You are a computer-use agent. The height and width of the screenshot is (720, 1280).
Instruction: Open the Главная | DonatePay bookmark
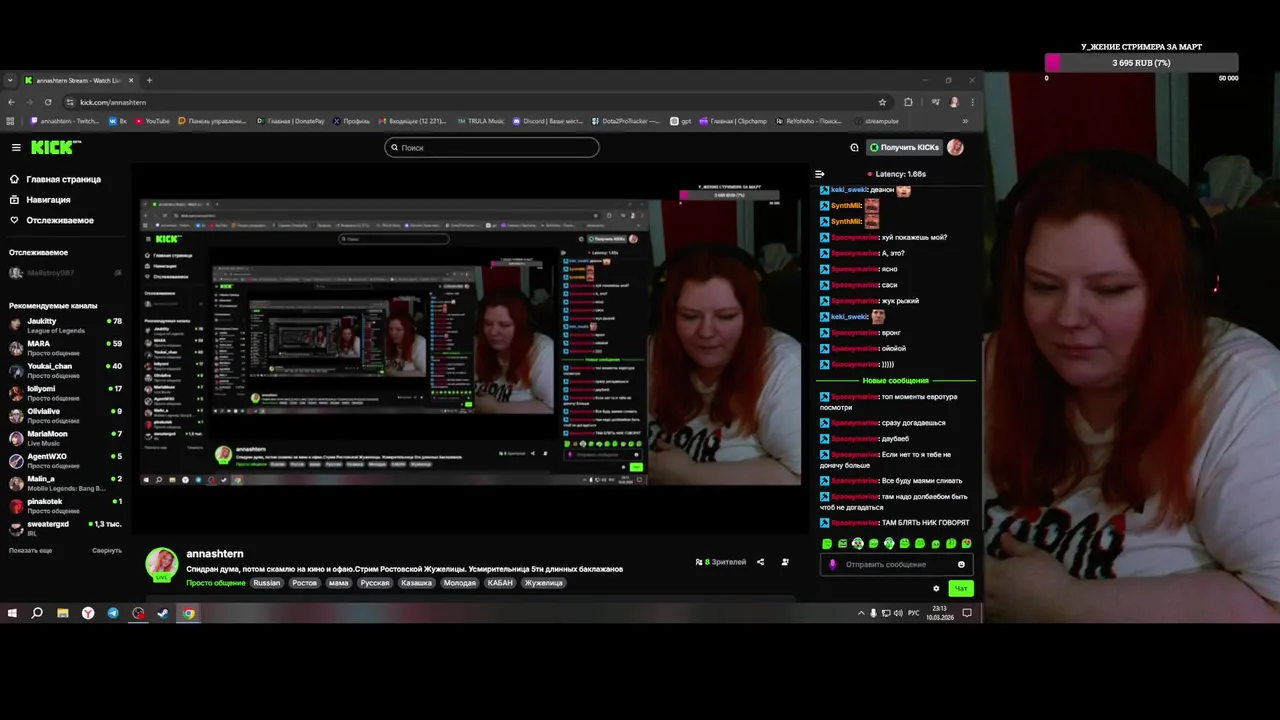click(x=291, y=121)
